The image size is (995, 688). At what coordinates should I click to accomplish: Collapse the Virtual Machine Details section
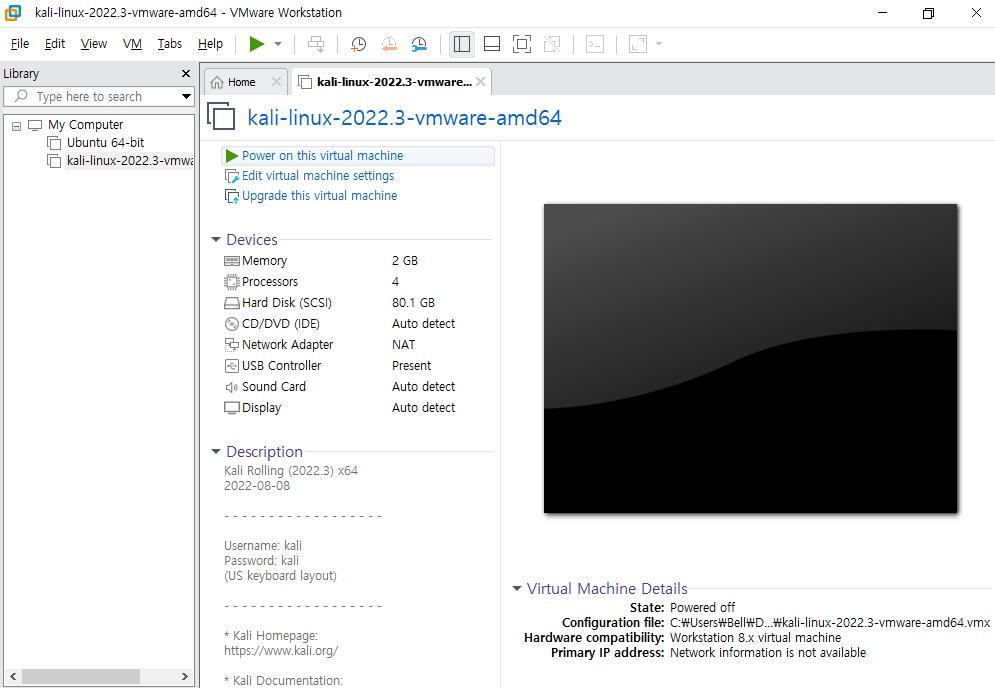click(x=517, y=588)
